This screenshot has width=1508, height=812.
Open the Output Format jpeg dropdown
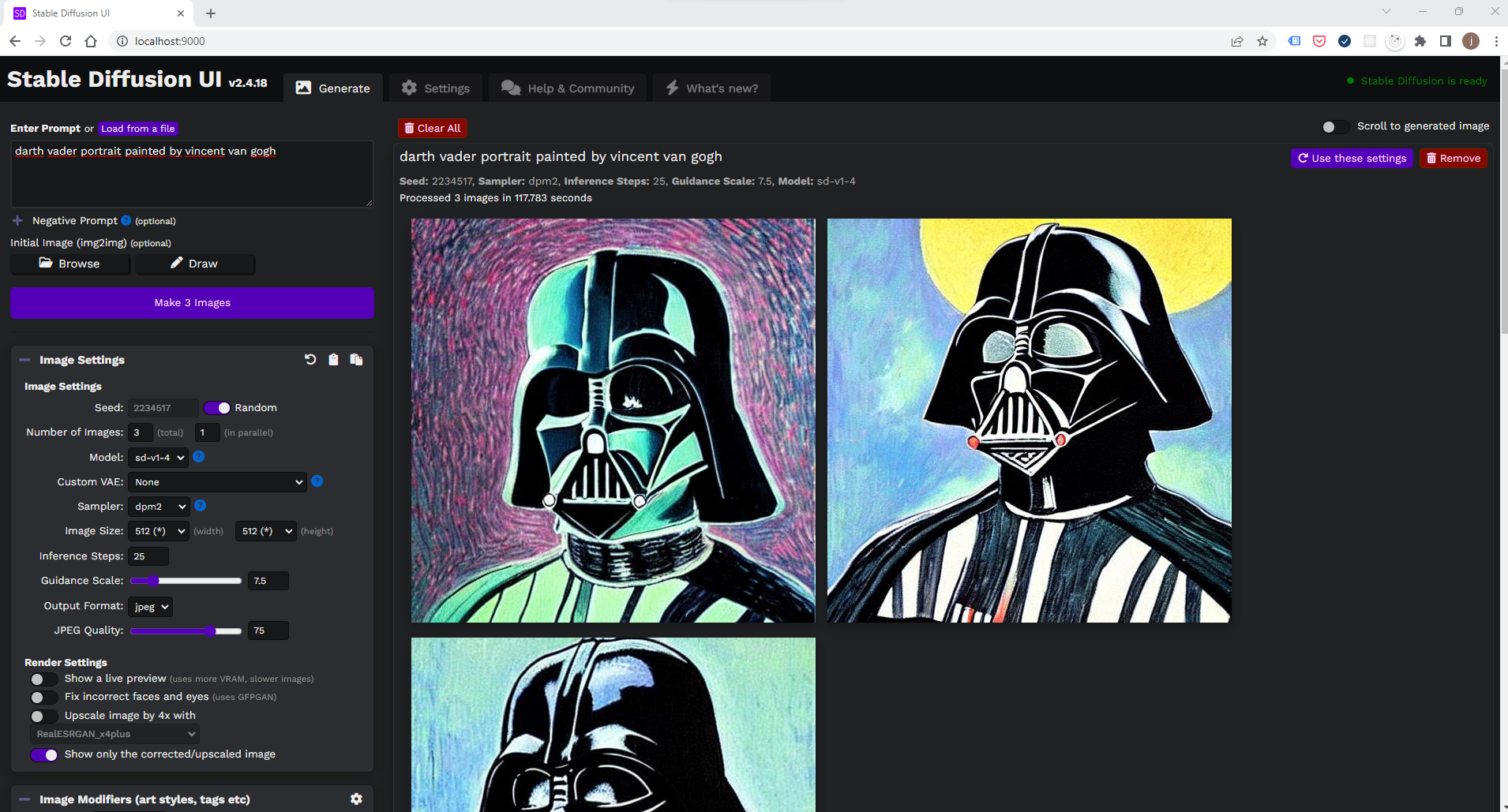(x=150, y=607)
